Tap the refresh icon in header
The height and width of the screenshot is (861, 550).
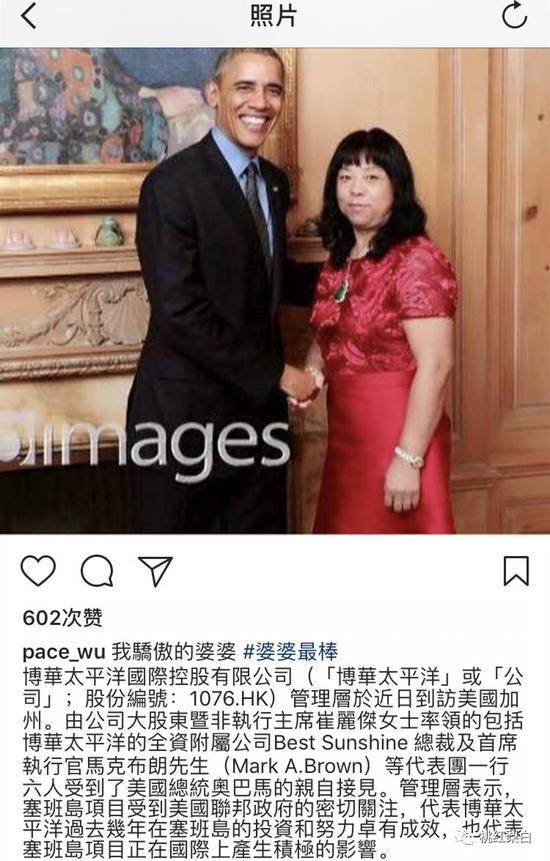[x=514, y=15]
